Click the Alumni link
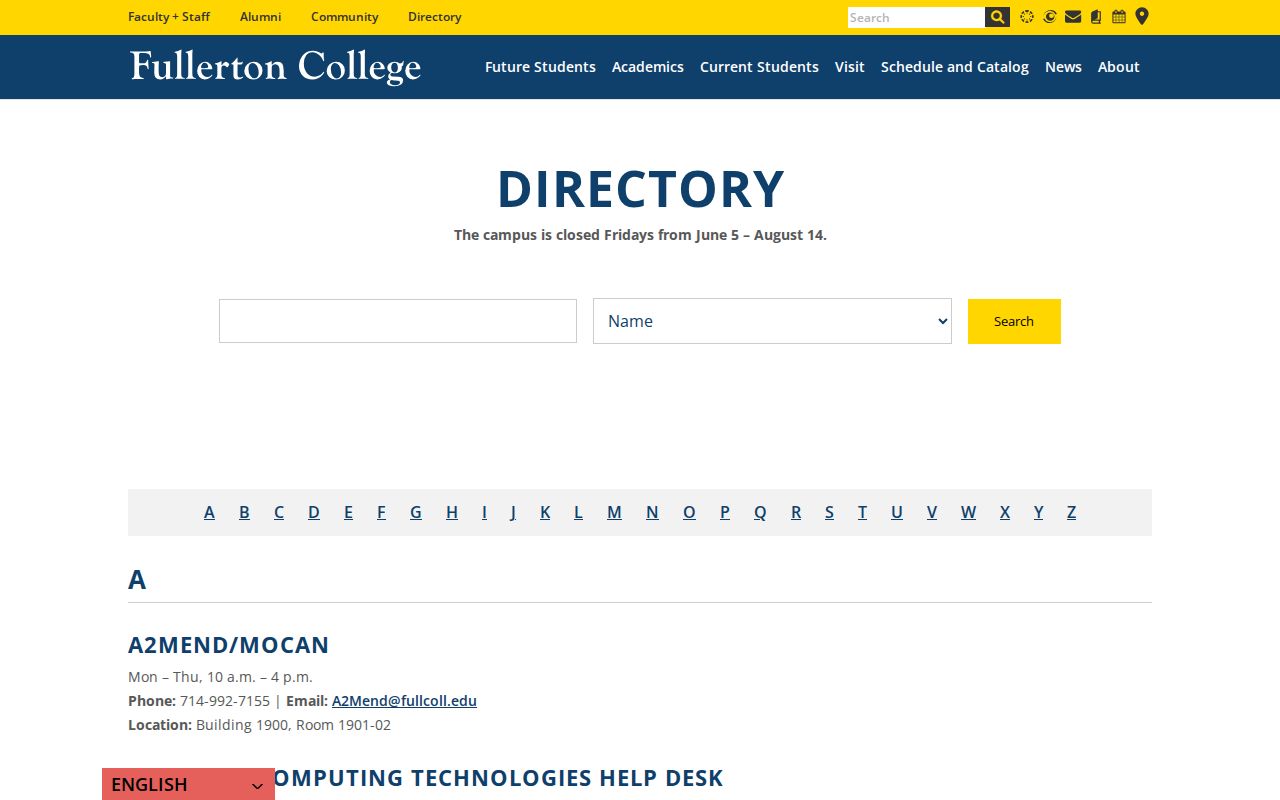Screen dimensions: 1280x800 [x=261, y=17]
